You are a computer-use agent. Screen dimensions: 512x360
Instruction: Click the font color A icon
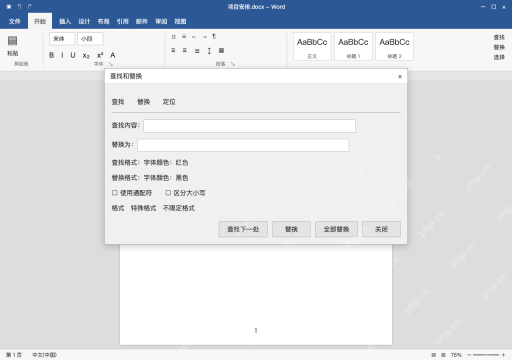coord(113,55)
